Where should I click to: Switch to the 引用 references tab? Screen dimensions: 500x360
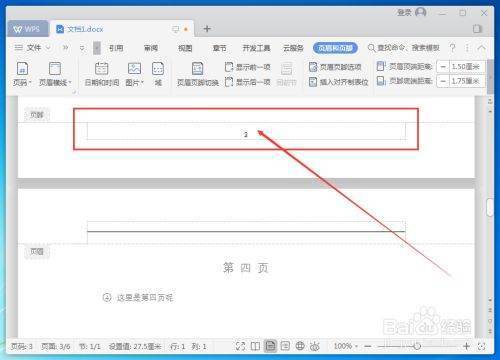pos(116,48)
